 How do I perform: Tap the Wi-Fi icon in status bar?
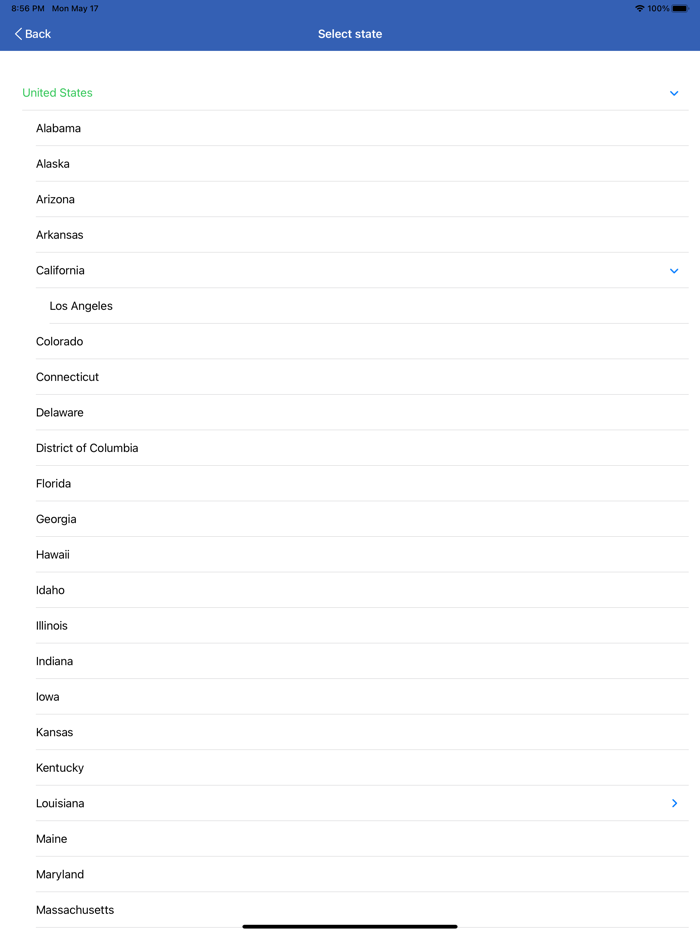click(641, 8)
